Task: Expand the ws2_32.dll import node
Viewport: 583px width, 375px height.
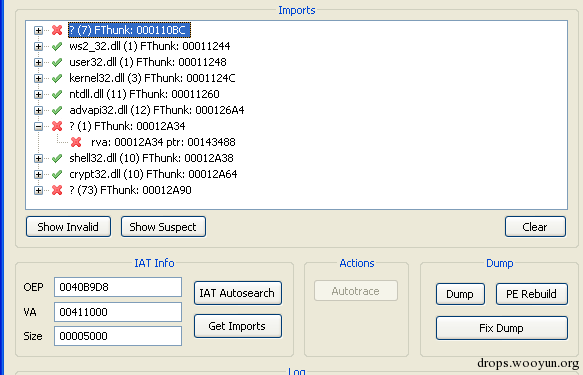Action: pos(38,46)
